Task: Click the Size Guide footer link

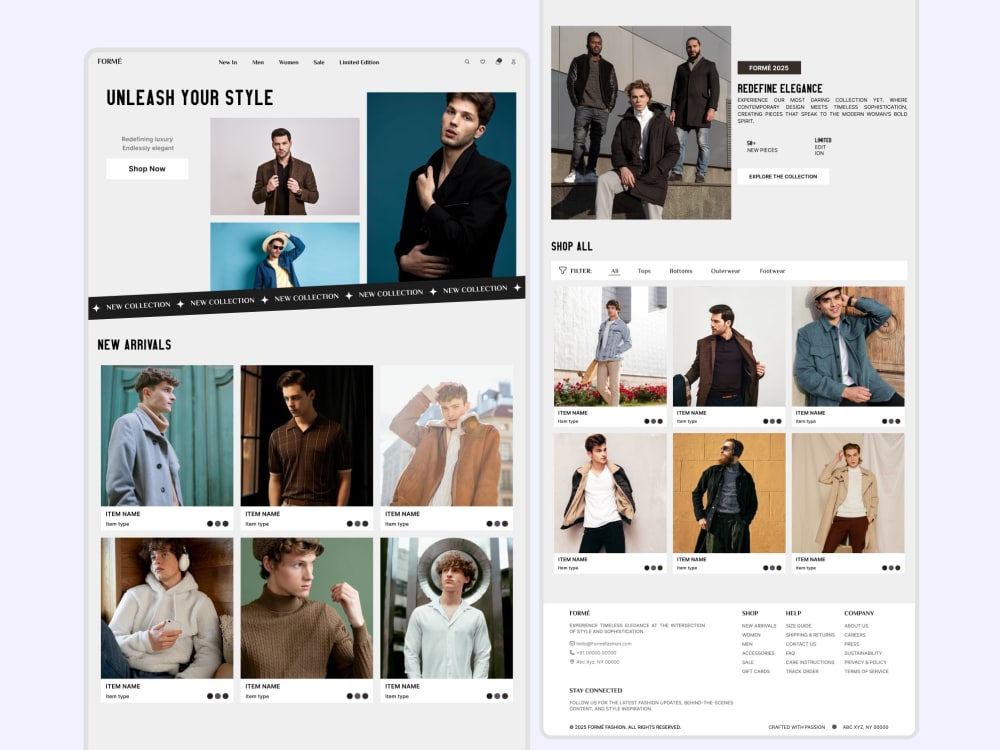Action: pos(798,626)
